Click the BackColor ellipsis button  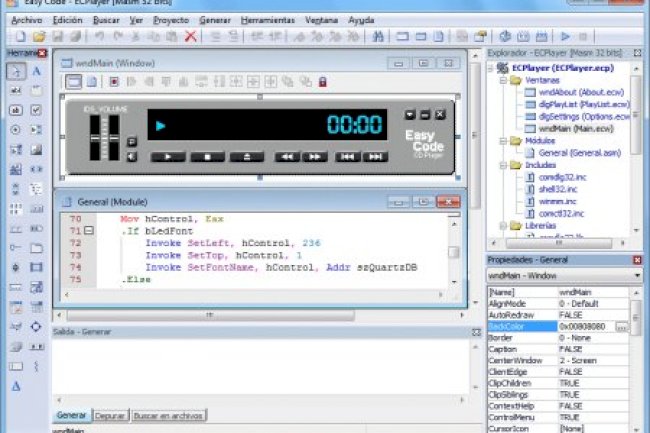click(x=621, y=327)
